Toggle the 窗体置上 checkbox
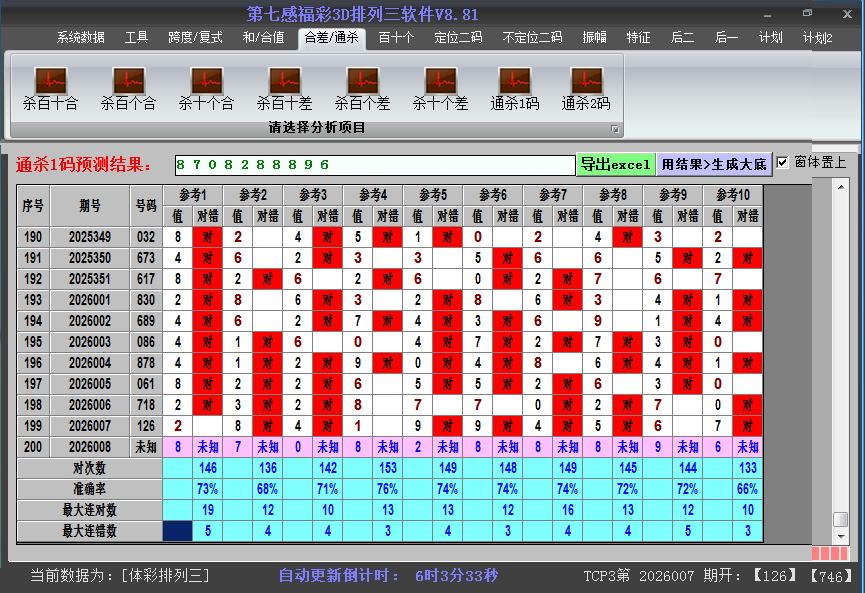 (783, 163)
